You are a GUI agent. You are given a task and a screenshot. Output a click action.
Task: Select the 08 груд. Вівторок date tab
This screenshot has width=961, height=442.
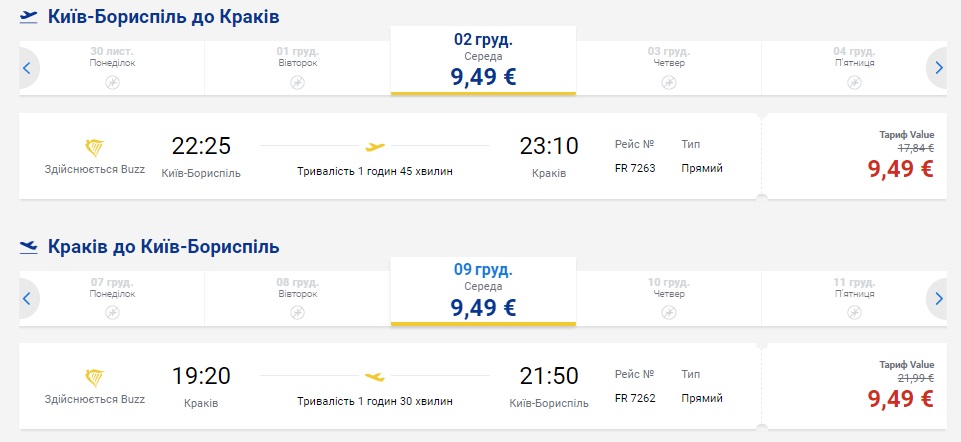(x=297, y=297)
